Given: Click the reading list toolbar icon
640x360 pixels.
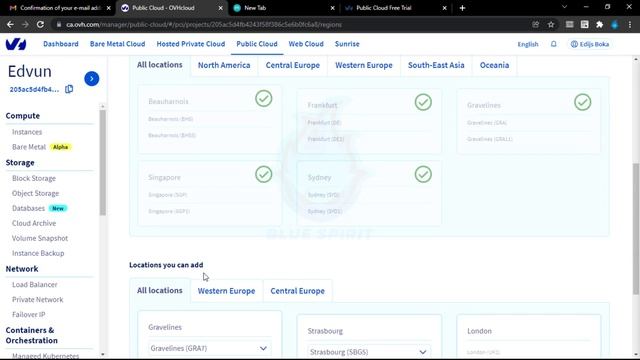Looking at the screenshot, I should [x=569, y=24].
